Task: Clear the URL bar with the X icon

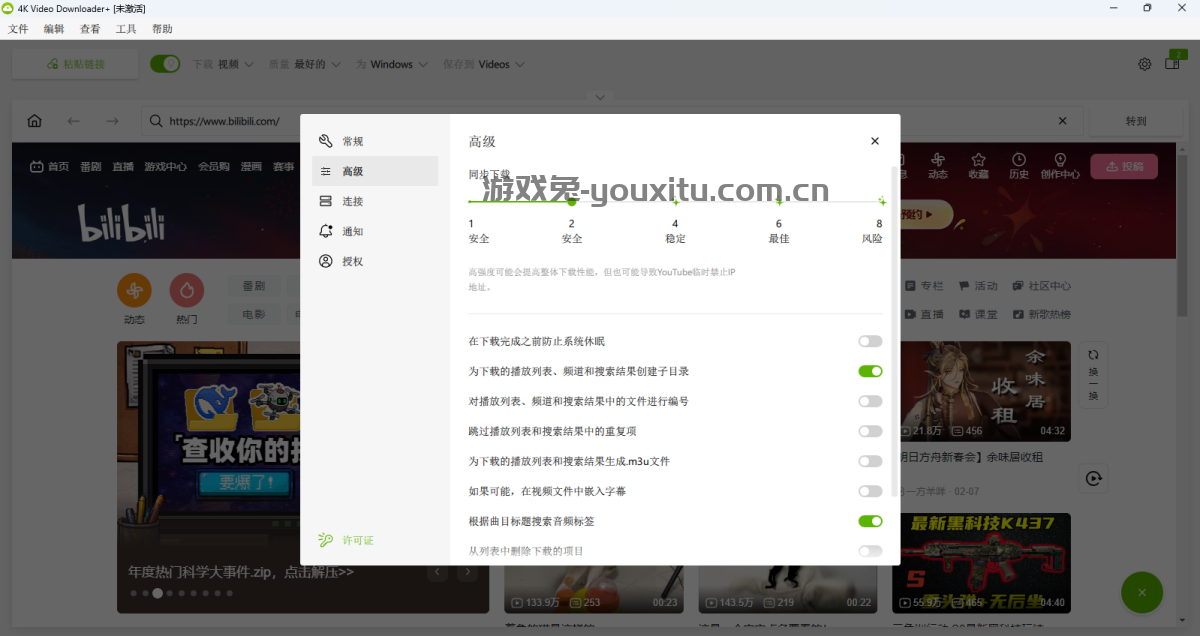Action: (1062, 121)
